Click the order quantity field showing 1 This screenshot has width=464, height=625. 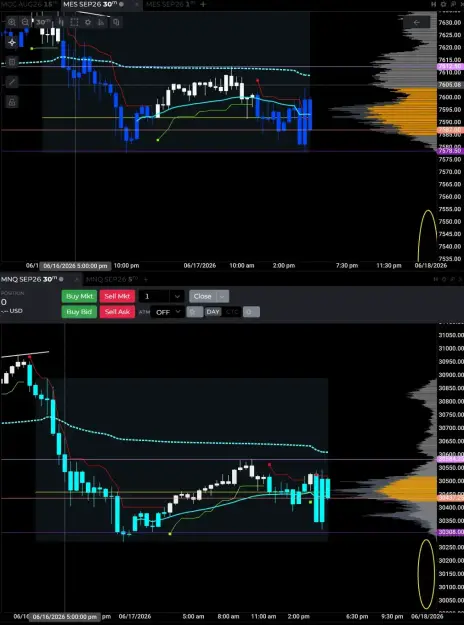coord(155,296)
